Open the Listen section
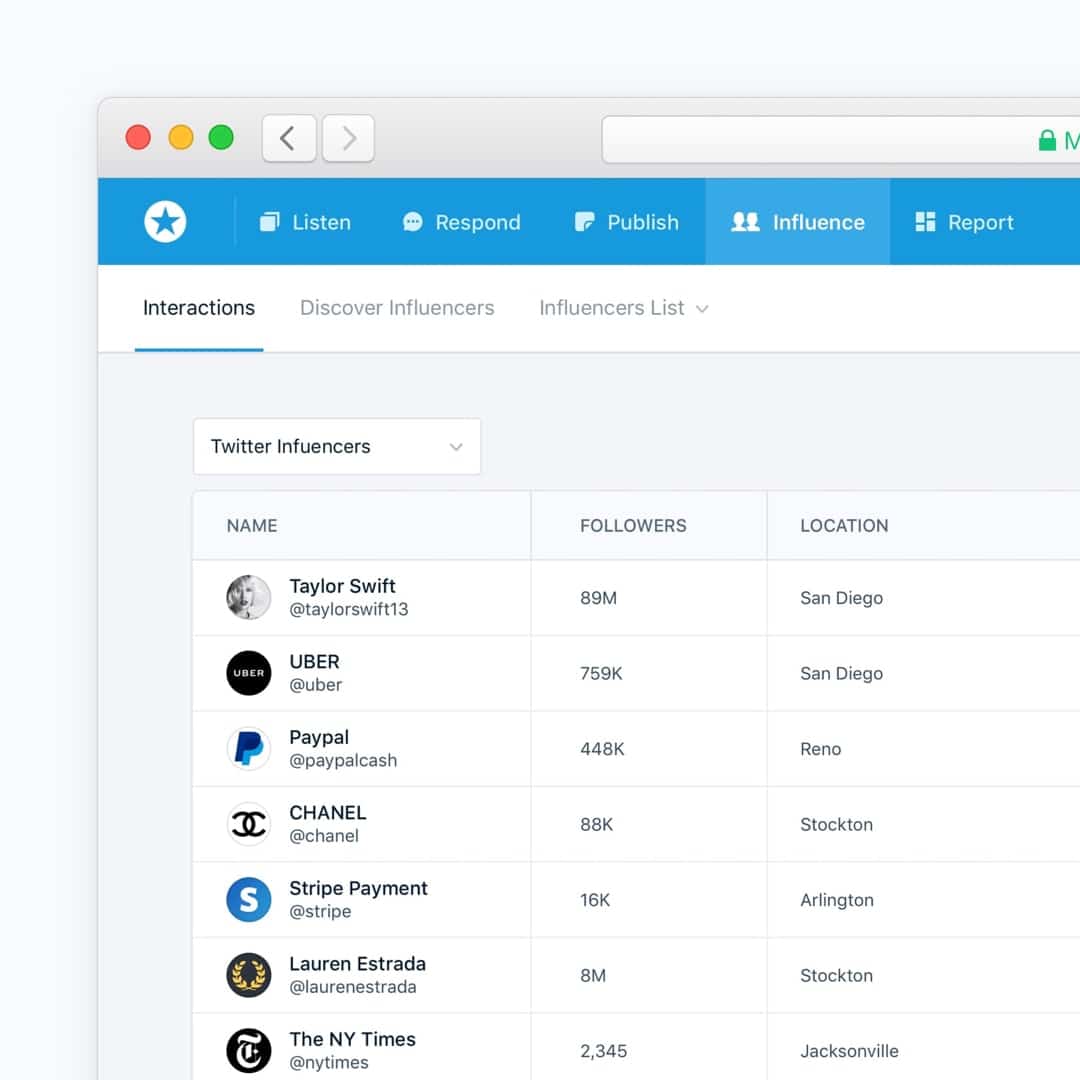The width and height of the screenshot is (1080, 1080). (x=305, y=222)
